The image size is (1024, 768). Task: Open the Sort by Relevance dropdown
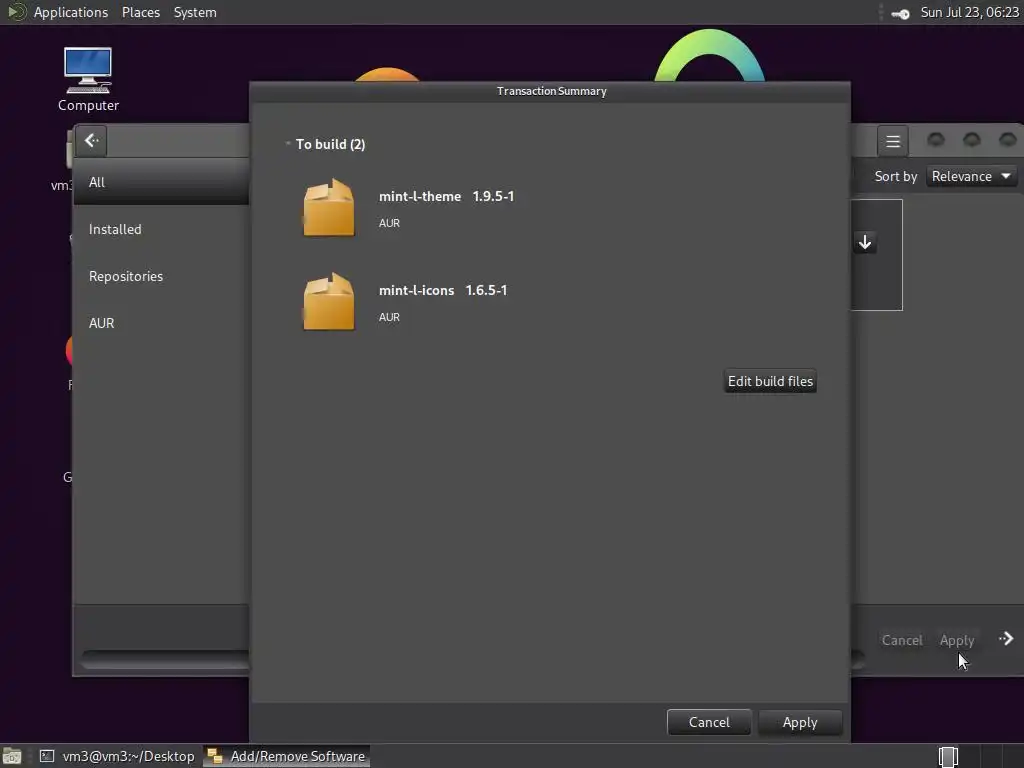[x=971, y=176]
